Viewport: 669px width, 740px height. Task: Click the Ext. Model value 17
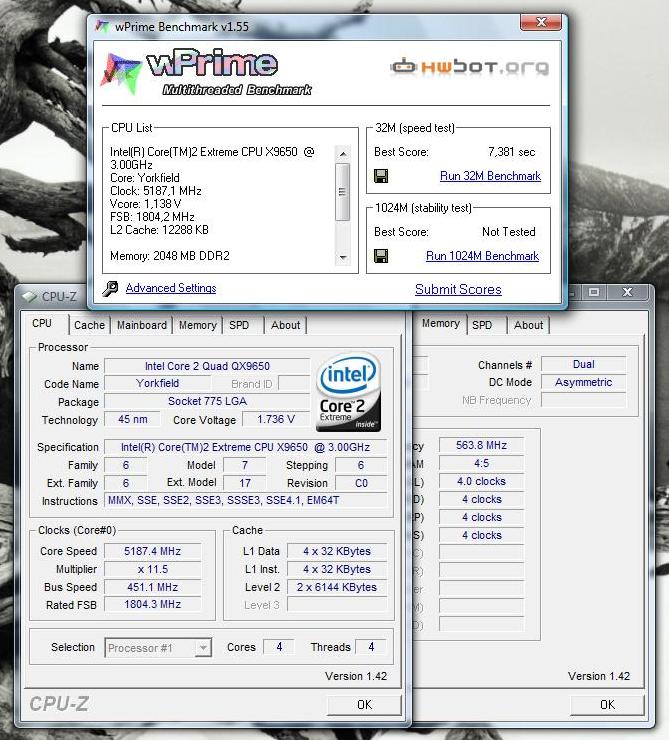pos(245,483)
